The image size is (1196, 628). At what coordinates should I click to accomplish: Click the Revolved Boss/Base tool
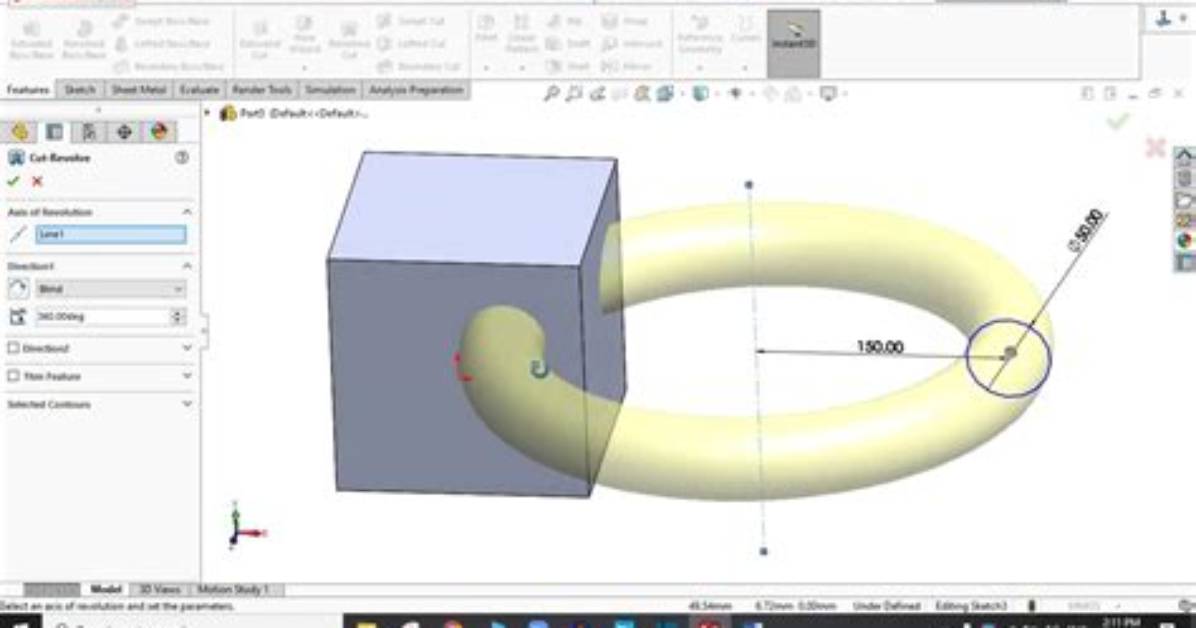[84, 40]
